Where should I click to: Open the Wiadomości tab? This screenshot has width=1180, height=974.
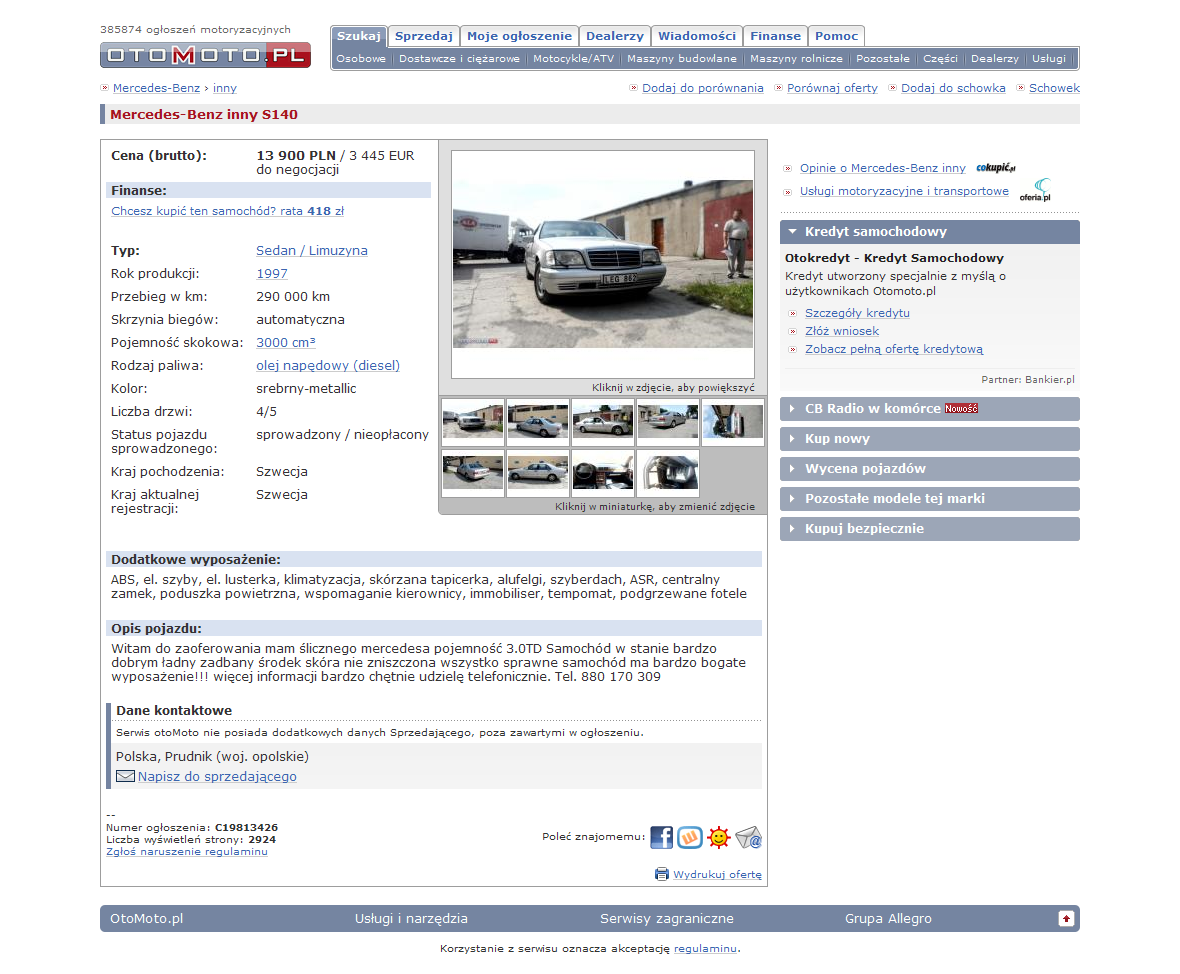(697, 36)
